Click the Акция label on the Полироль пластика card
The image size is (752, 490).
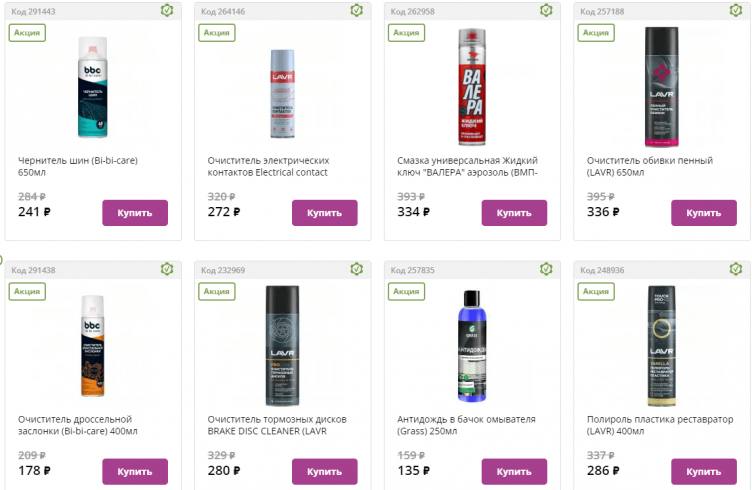point(595,291)
